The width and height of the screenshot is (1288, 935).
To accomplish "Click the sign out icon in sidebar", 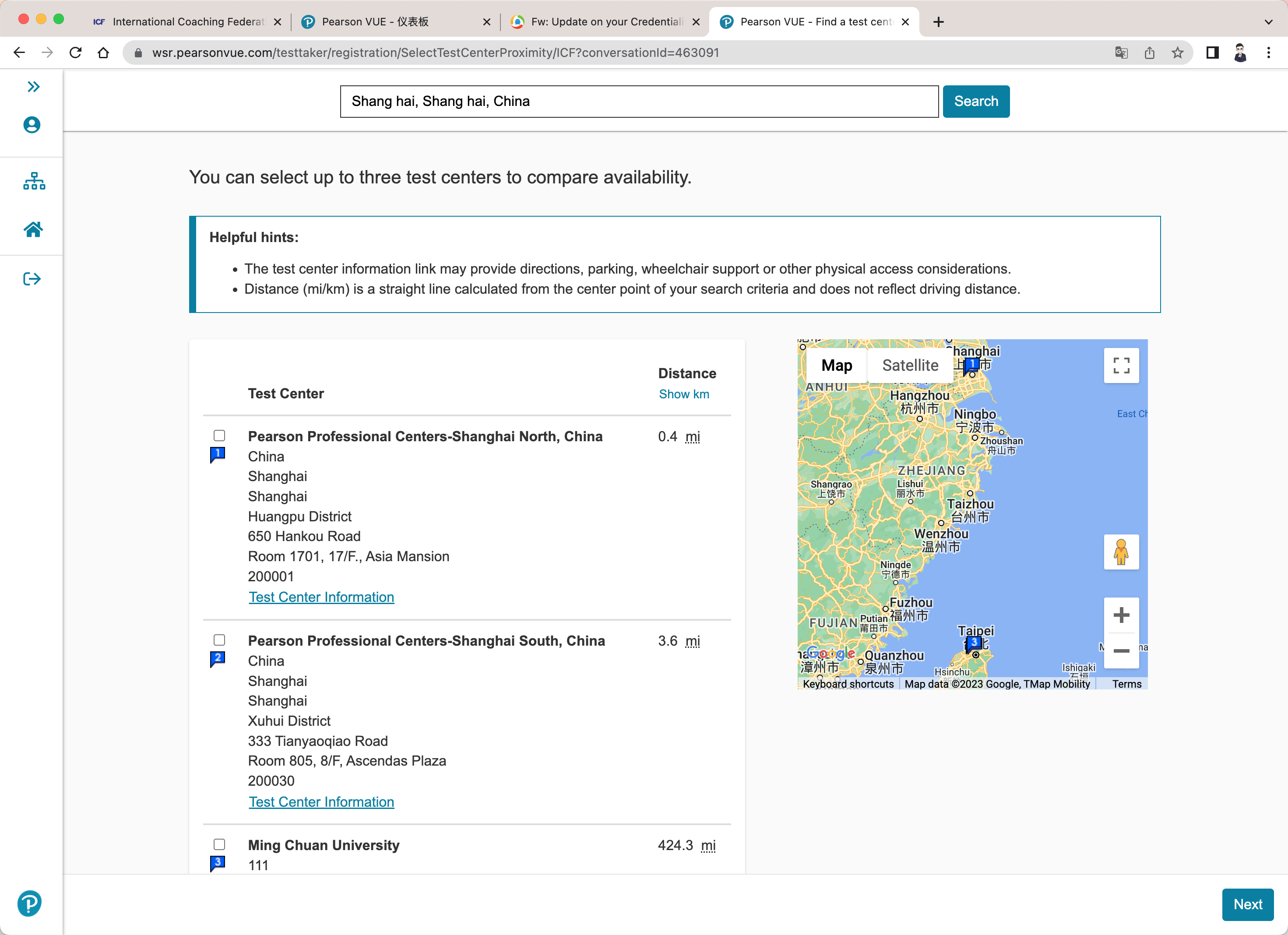I will [x=32, y=279].
